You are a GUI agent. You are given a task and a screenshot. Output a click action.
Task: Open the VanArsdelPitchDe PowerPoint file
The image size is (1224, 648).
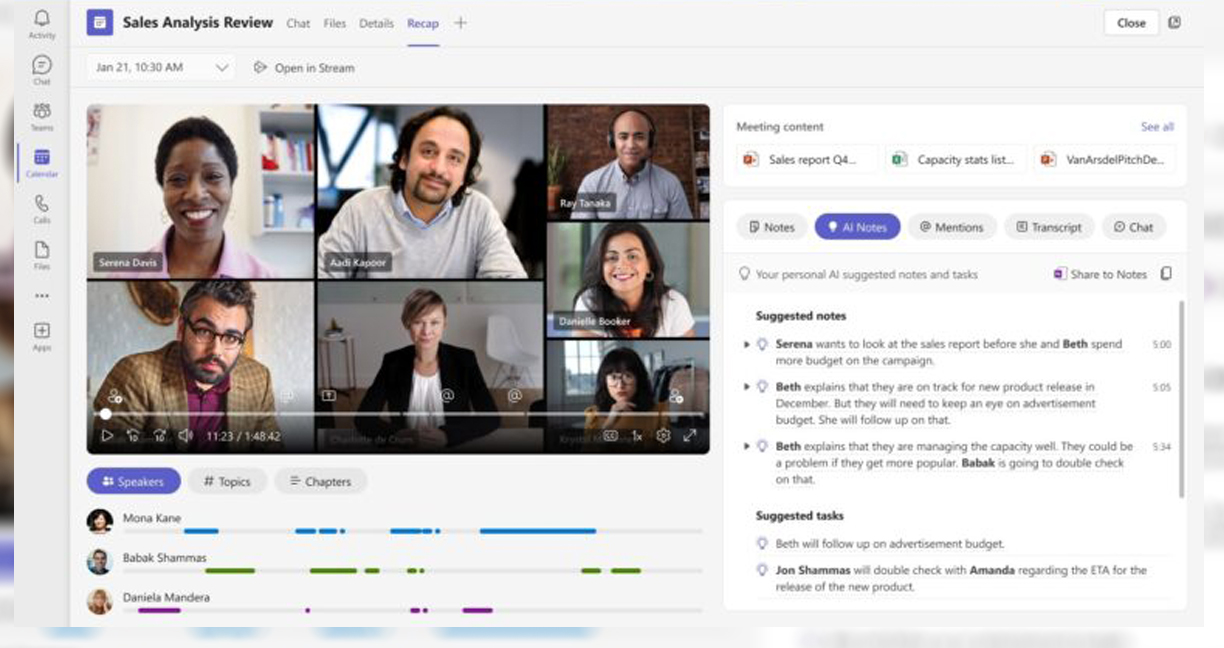(x=1105, y=159)
